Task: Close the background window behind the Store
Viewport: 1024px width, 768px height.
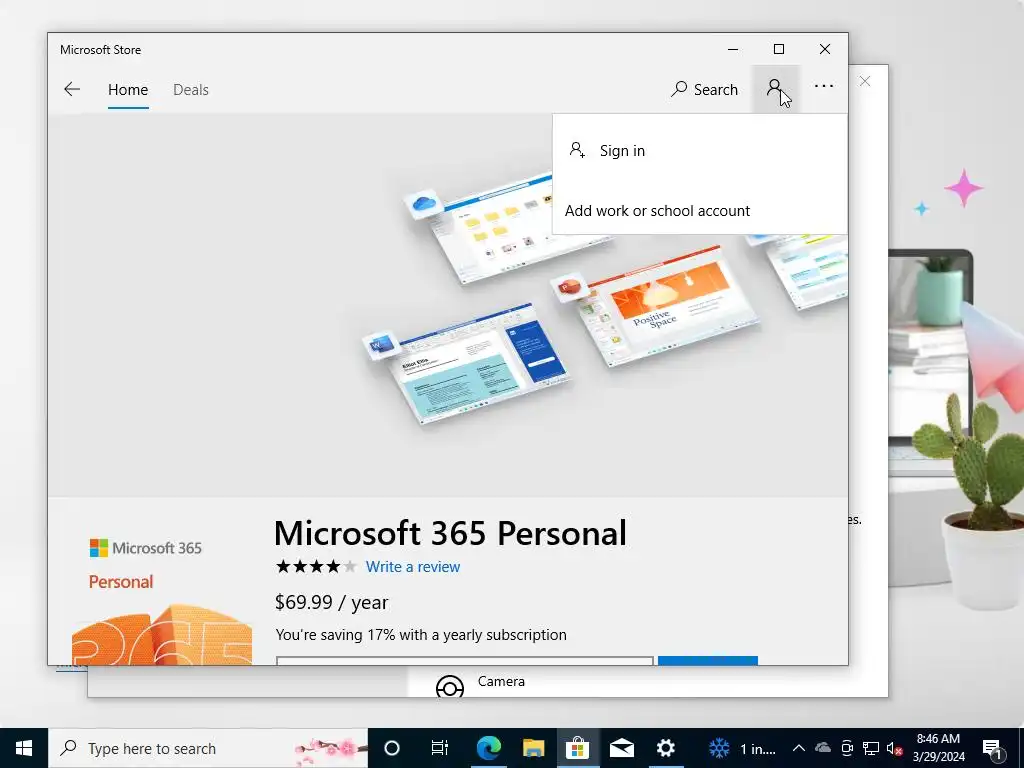Action: [x=865, y=81]
